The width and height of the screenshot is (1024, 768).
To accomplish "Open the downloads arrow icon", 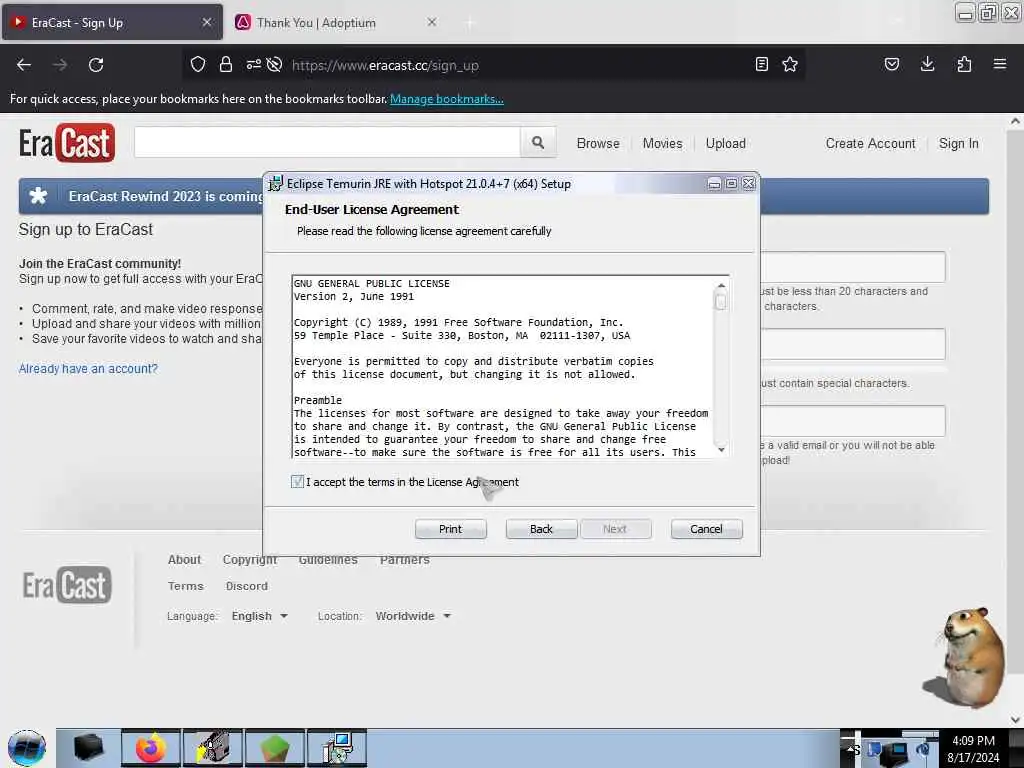I will click(x=927, y=64).
